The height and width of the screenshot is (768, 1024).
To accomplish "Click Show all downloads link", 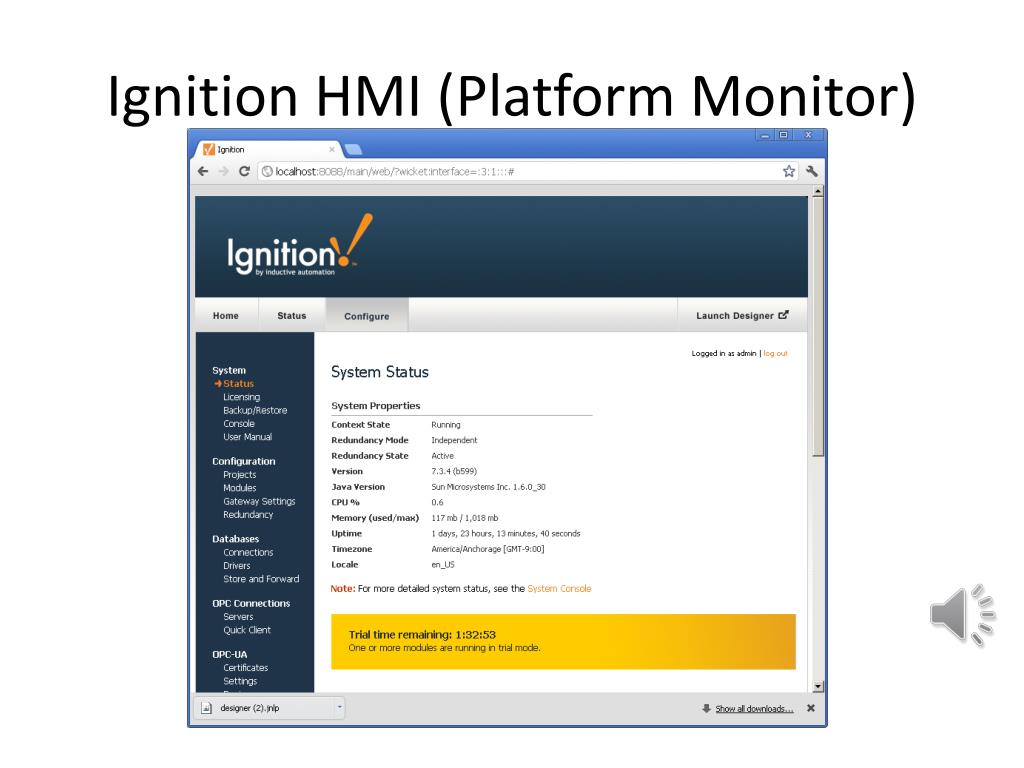I will [x=754, y=709].
